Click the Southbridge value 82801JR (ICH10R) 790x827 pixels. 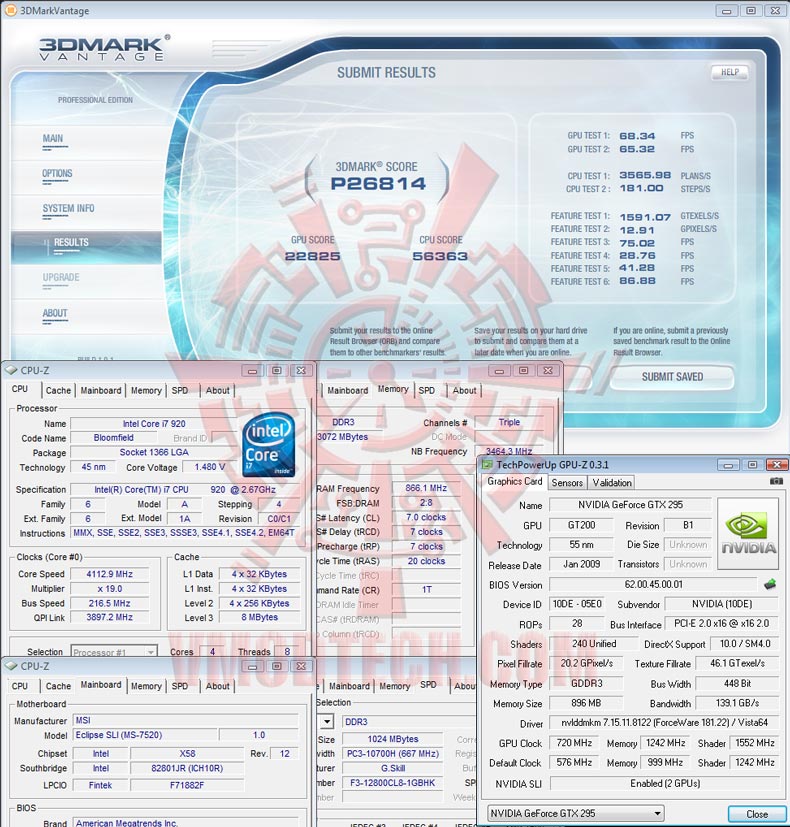tap(187, 768)
